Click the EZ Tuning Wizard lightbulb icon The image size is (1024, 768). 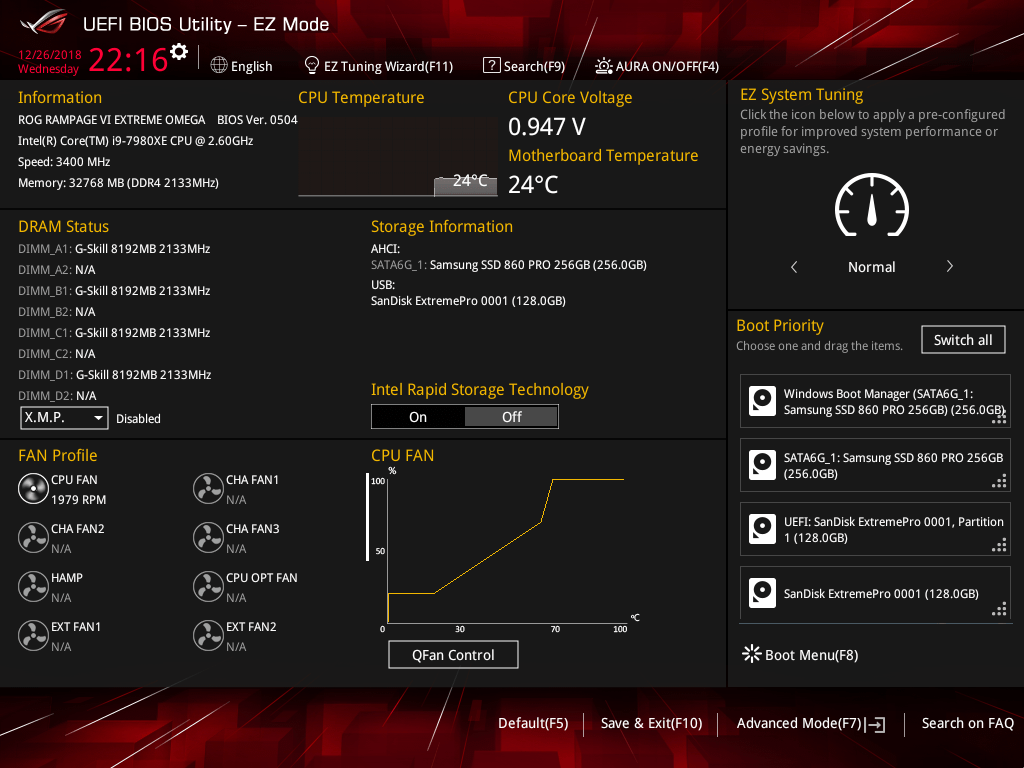click(x=312, y=65)
